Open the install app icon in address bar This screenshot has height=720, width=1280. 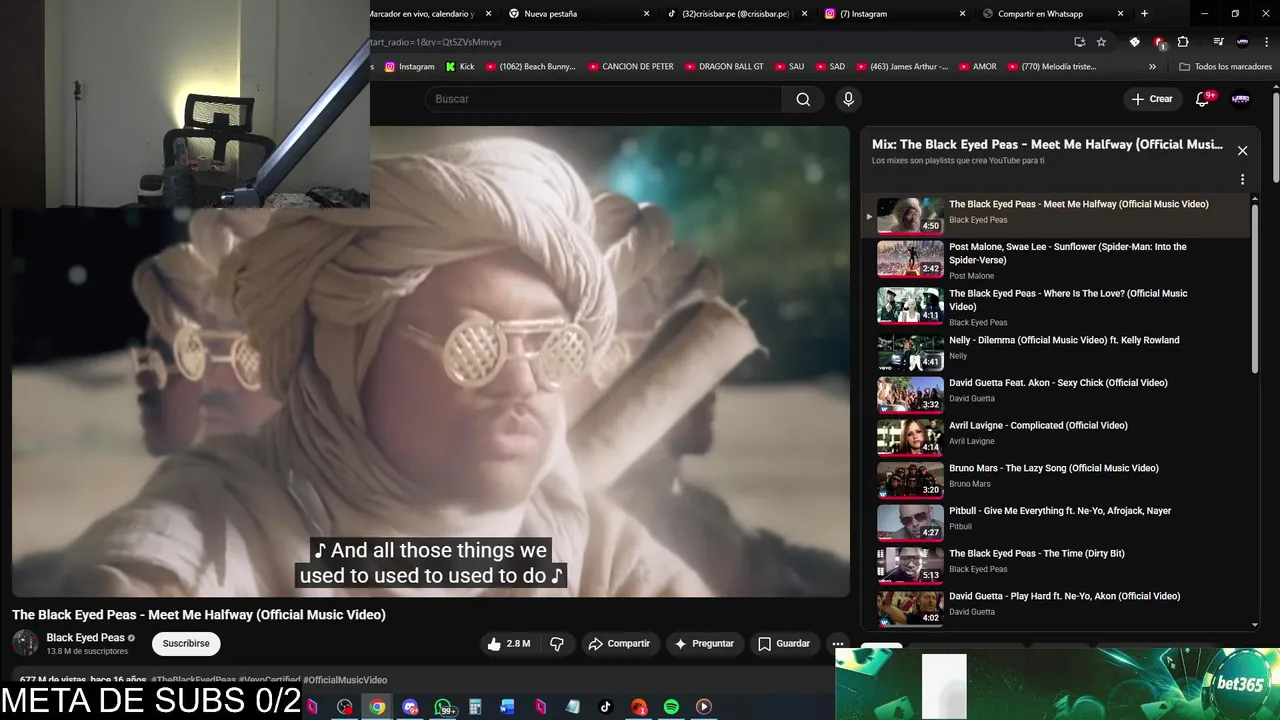tap(1079, 42)
